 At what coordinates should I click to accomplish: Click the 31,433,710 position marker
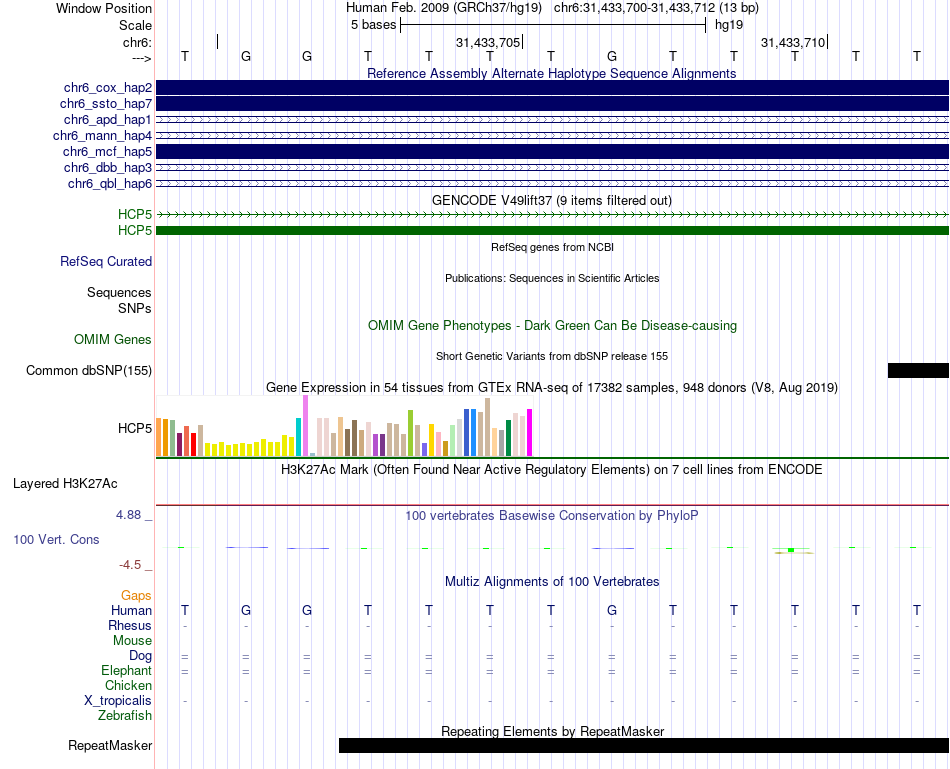click(x=794, y=42)
